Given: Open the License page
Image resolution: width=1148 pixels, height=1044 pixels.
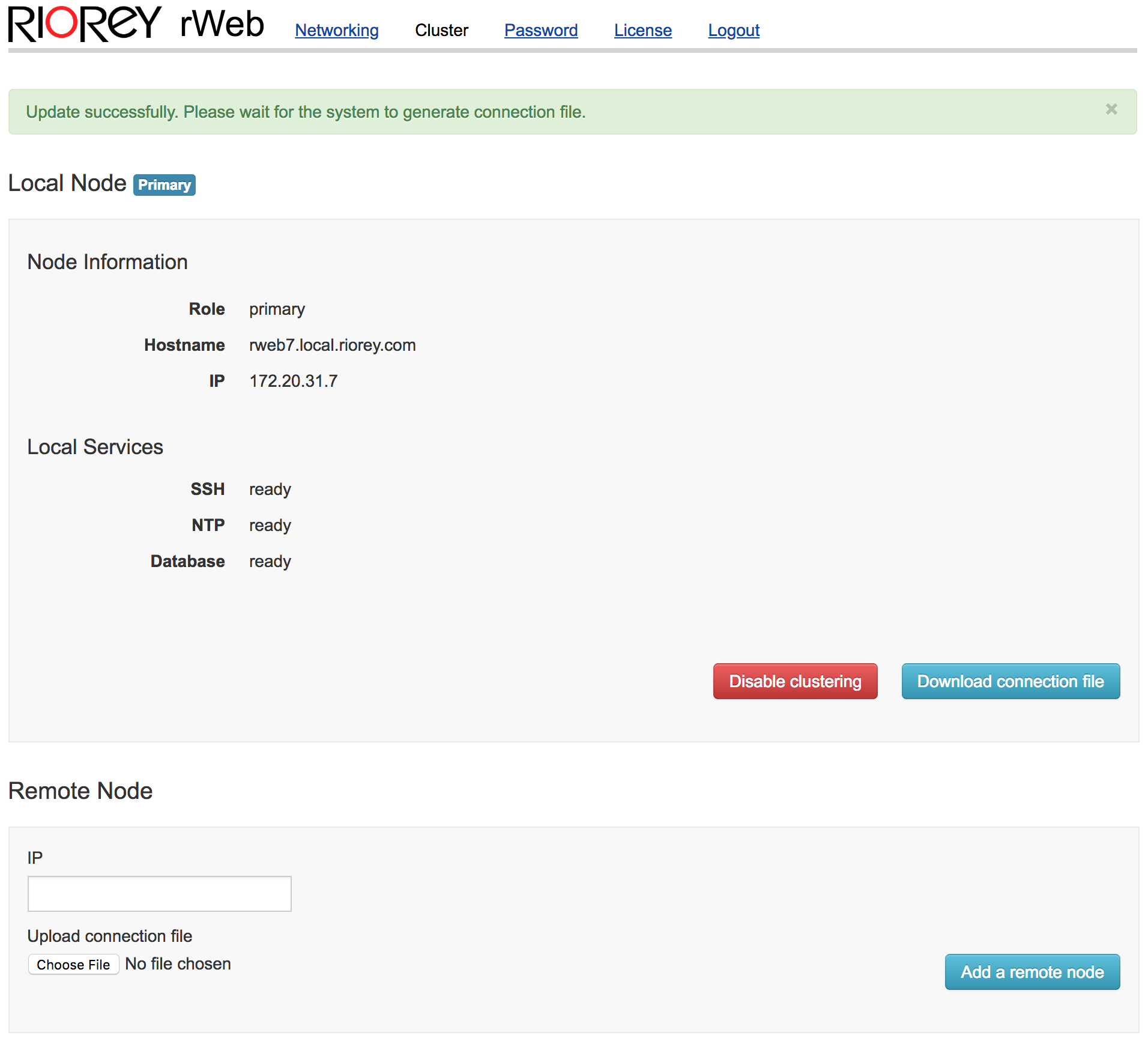Looking at the screenshot, I should pyautogui.click(x=643, y=30).
